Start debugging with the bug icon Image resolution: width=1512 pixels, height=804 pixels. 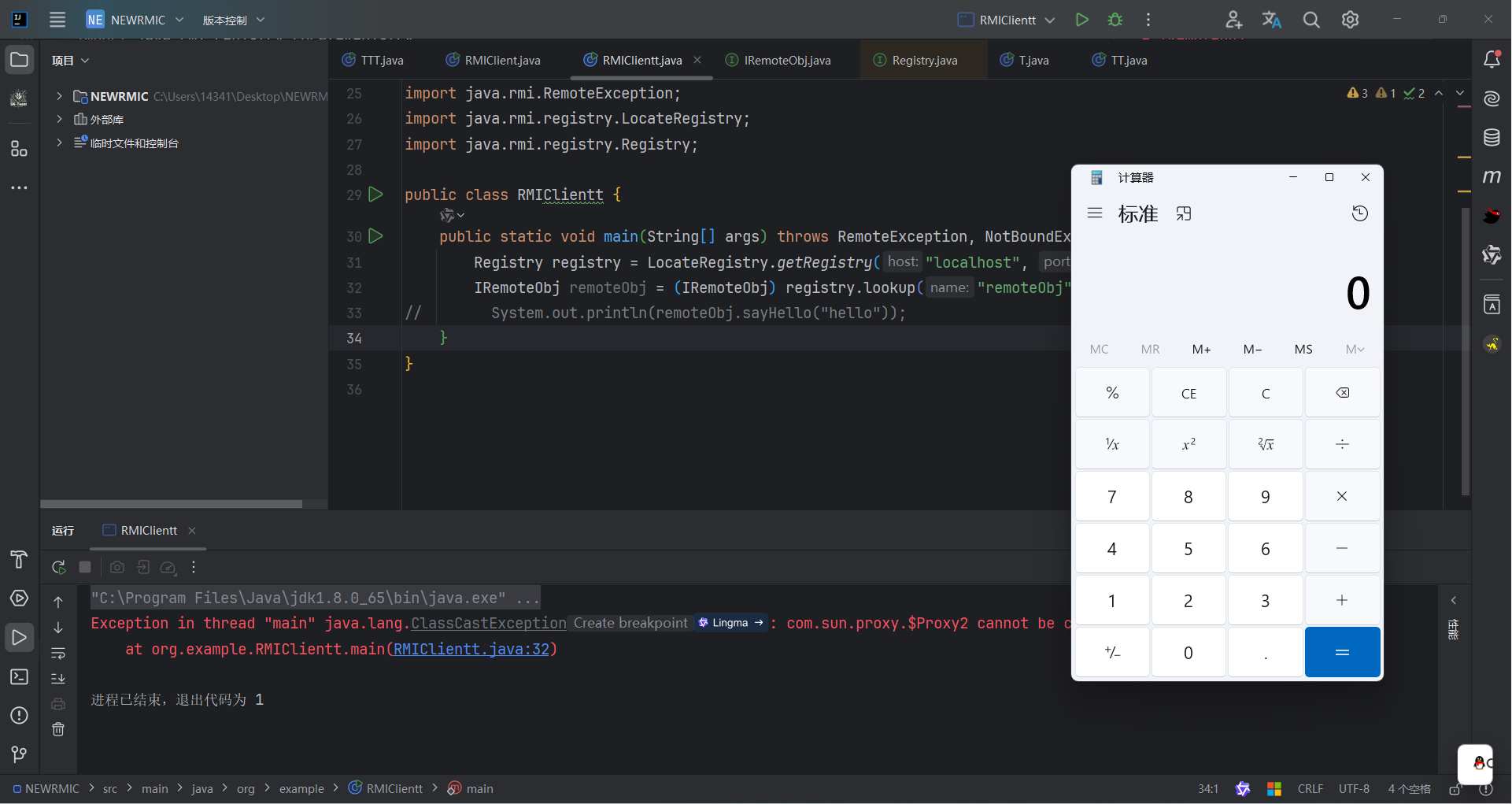(1115, 20)
